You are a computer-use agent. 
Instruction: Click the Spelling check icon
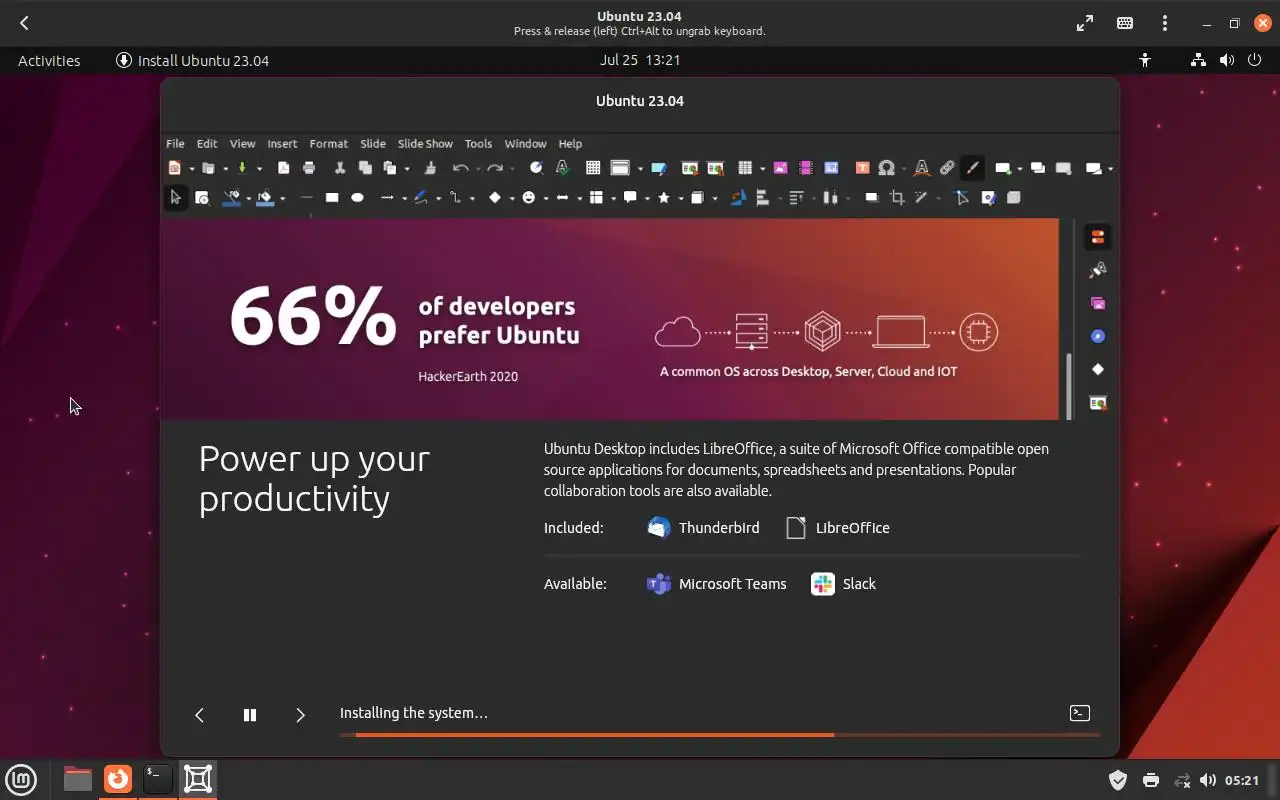tap(562, 168)
